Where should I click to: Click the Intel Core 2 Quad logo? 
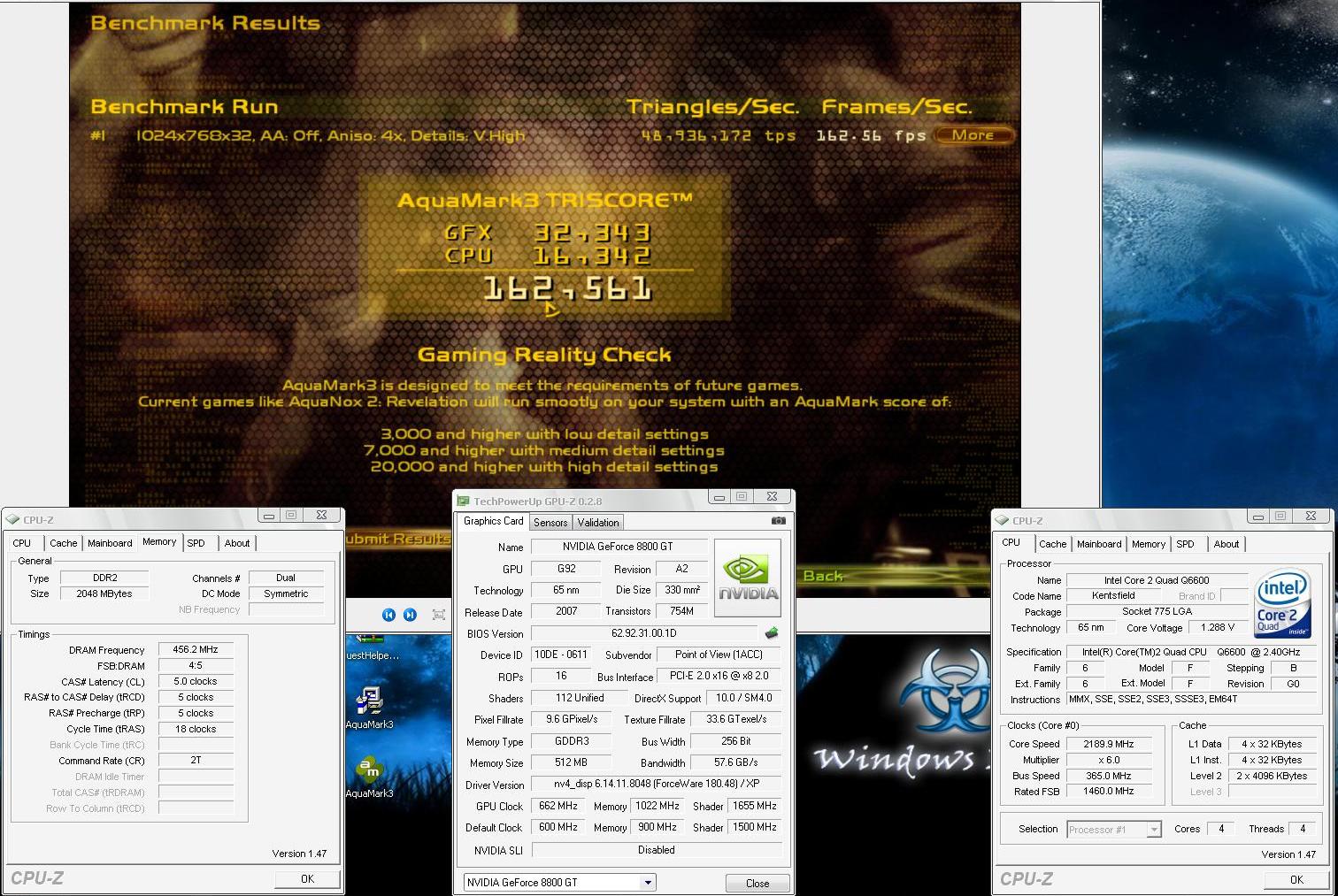(1282, 604)
